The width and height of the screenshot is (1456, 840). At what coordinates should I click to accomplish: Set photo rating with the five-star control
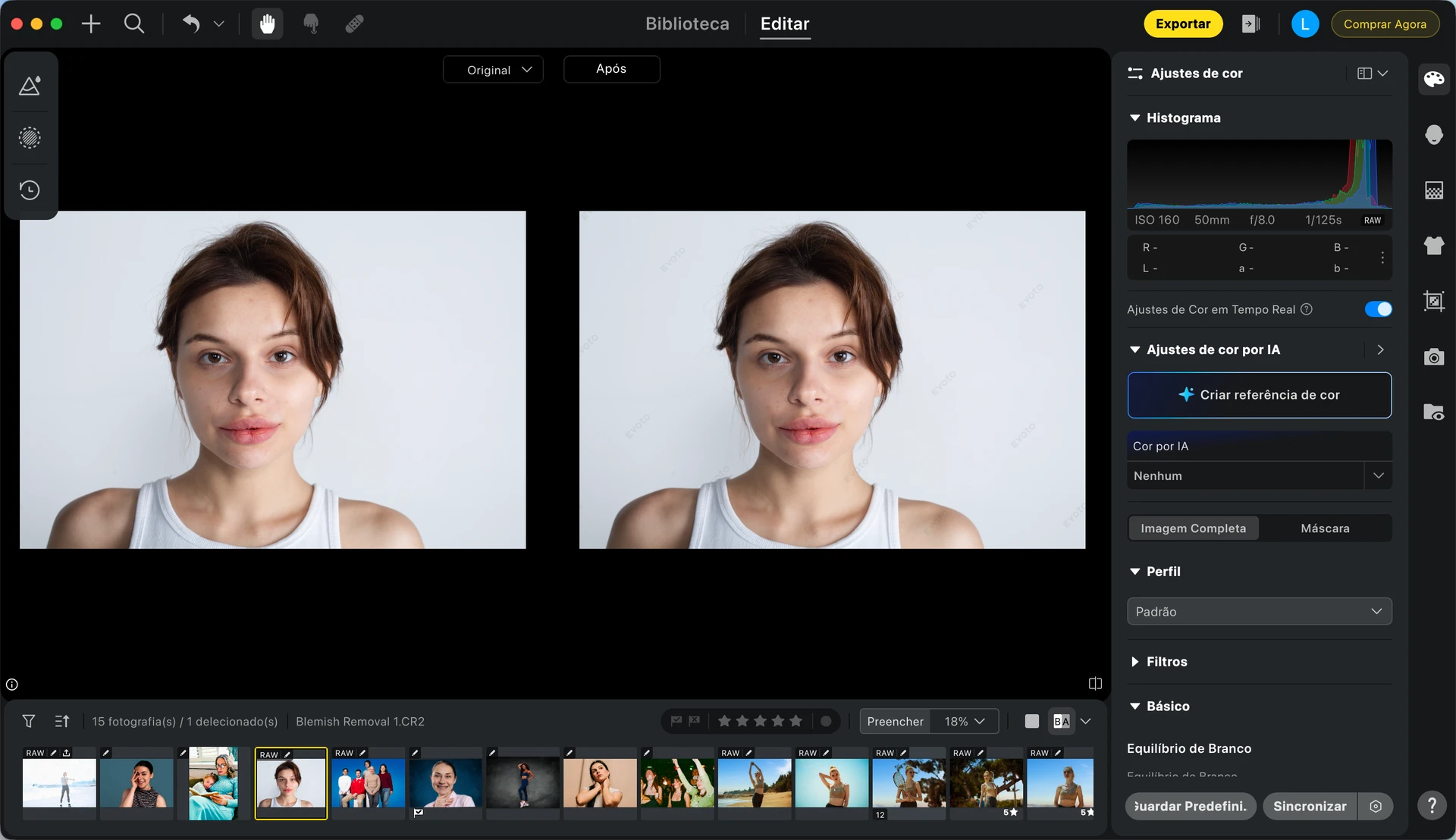point(760,721)
